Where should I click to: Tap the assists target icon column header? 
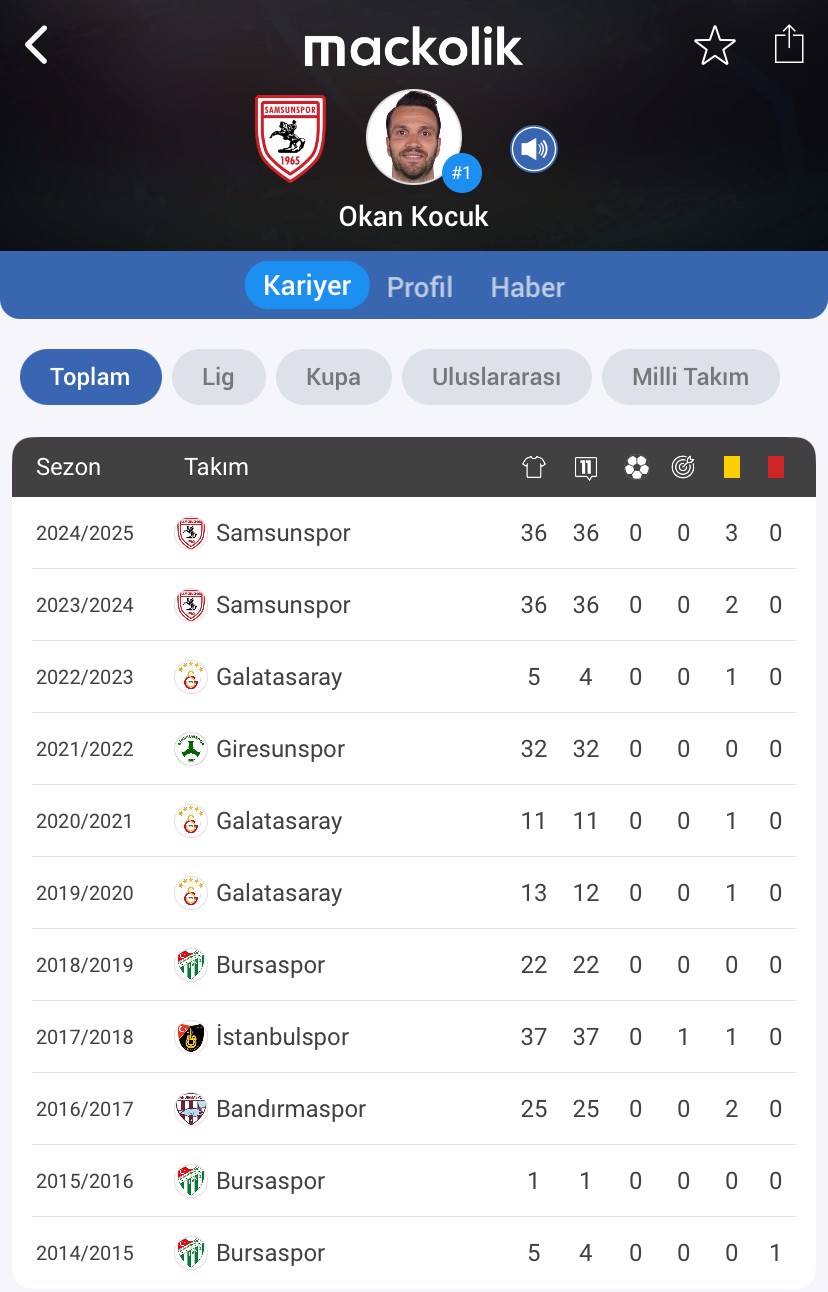coord(683,467)
